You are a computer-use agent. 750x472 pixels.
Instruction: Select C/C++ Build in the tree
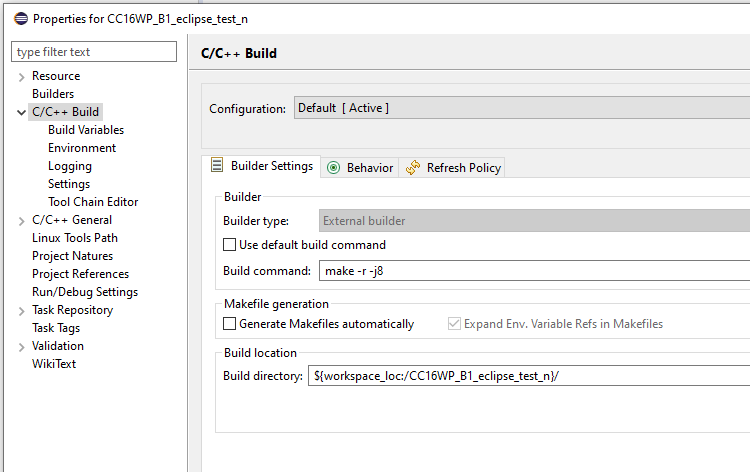(66, 112)
